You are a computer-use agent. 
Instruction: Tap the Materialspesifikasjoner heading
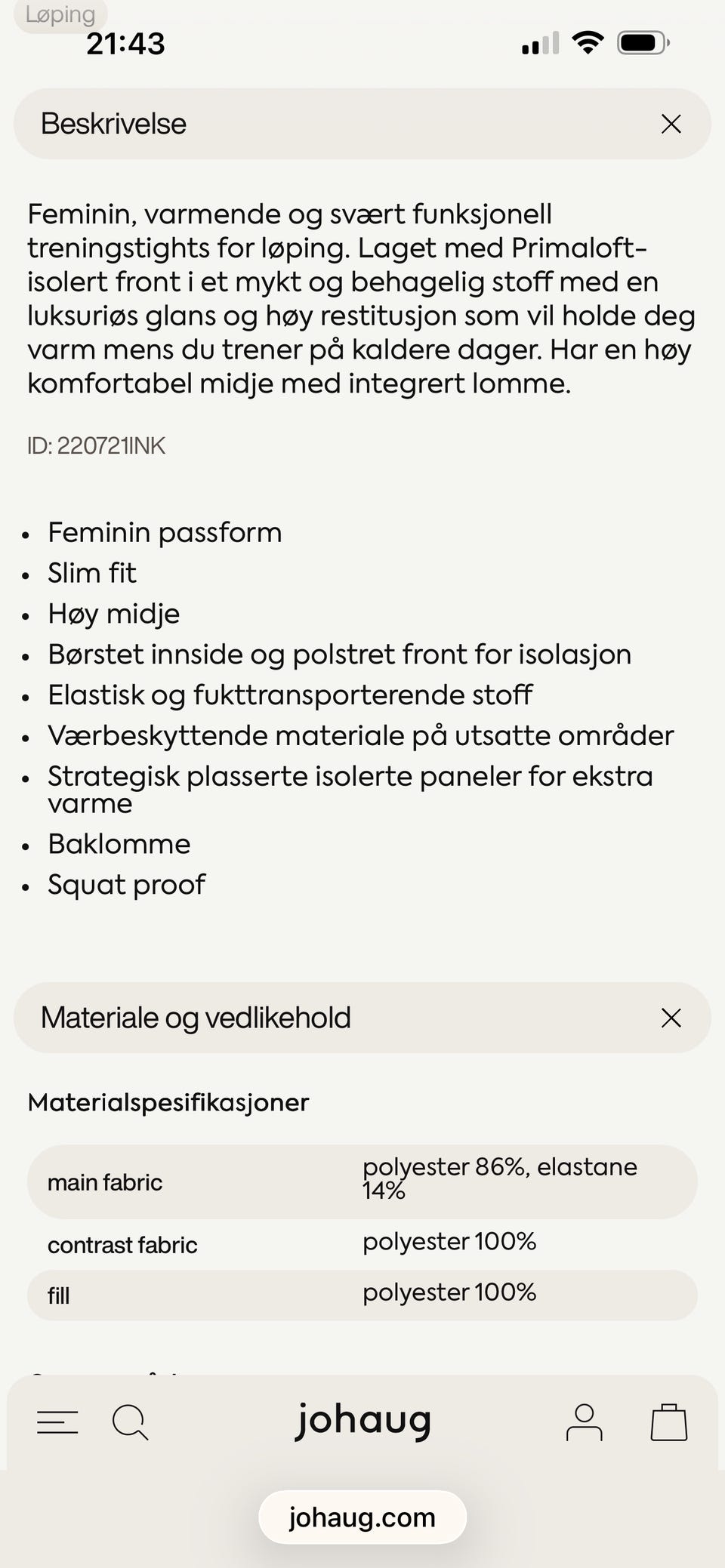[168, 1103]
